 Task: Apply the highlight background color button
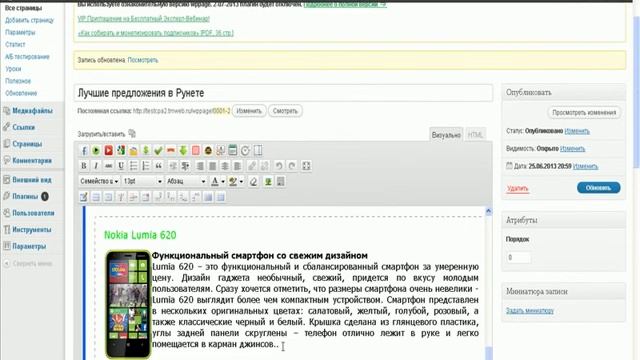coord(233,182)
